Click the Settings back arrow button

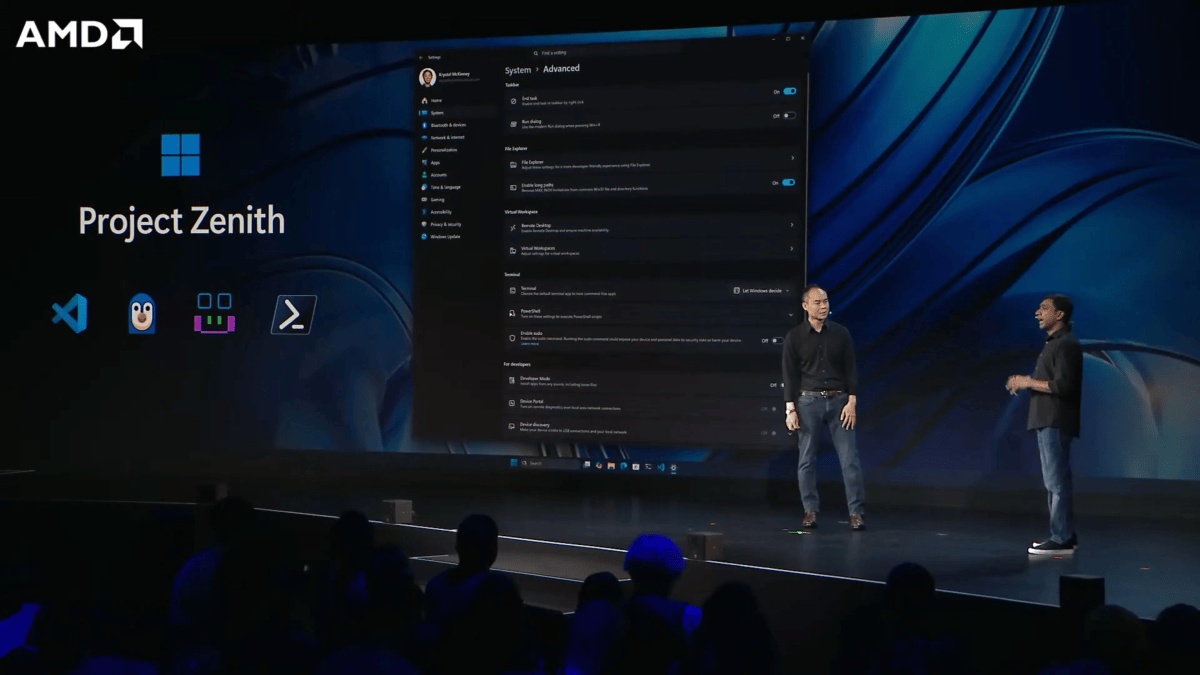[x=421, y=57]
